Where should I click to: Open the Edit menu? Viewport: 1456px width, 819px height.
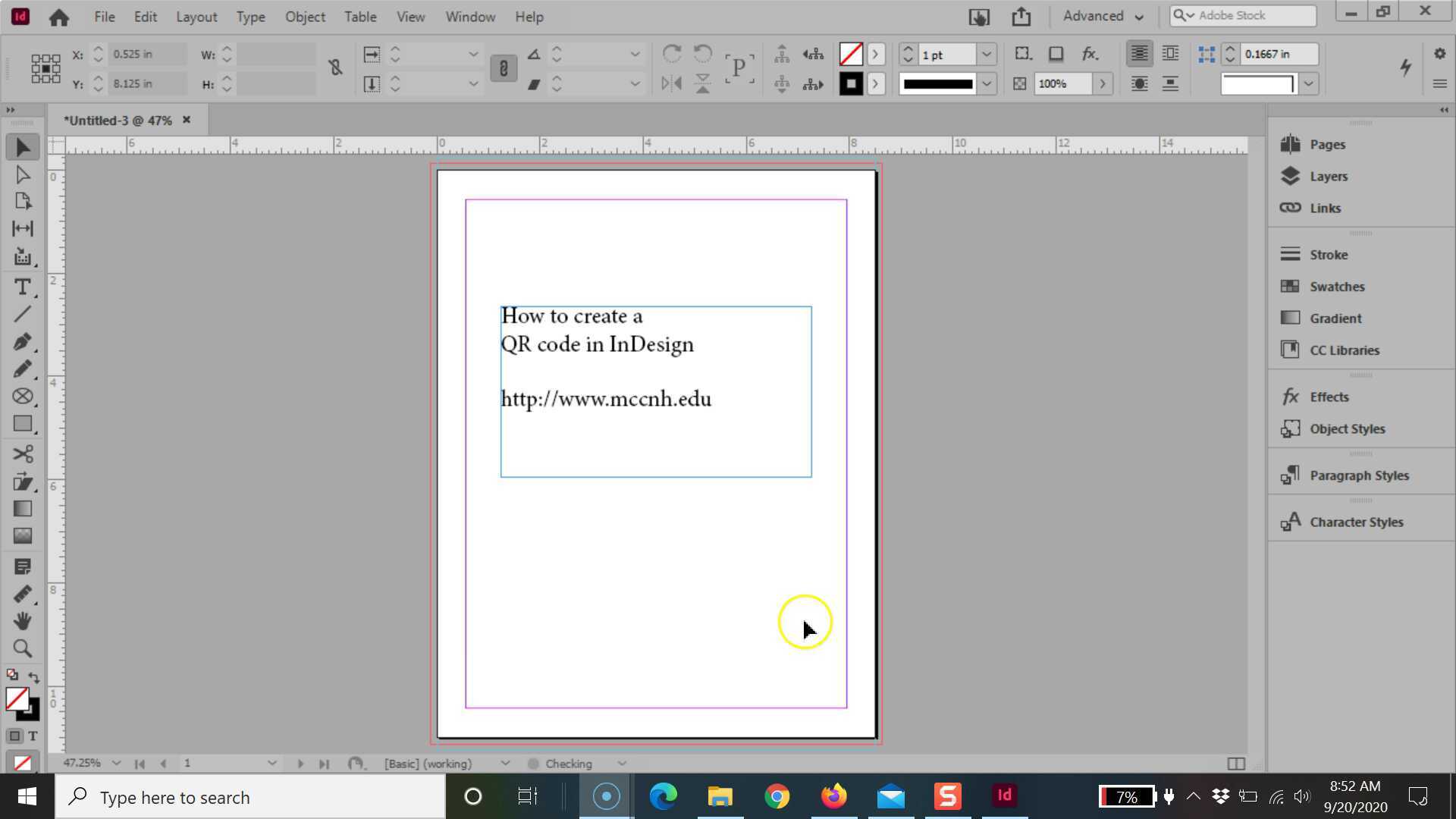[x=145, y=17]
